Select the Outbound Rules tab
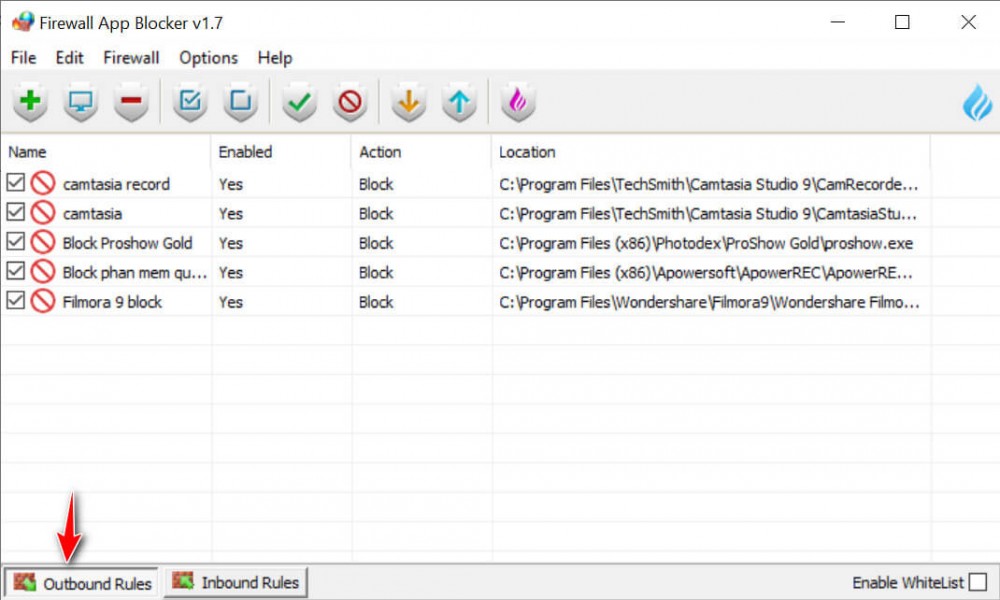 pyautogui.click(x=83, y=583)
